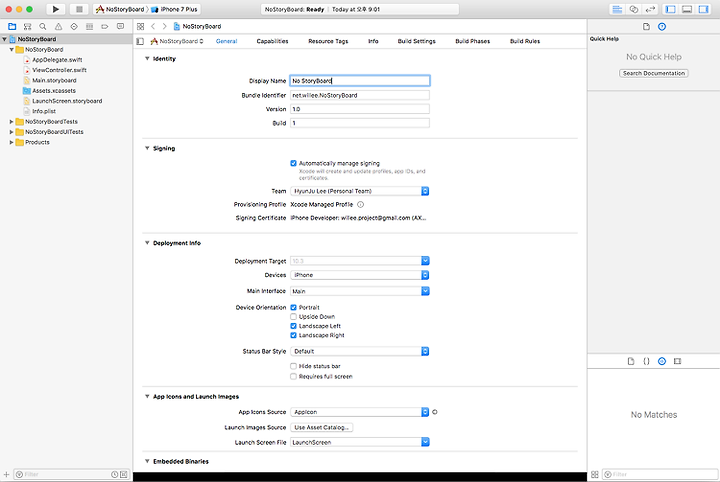The height and width of the screenshot is (482, 720).
Task: Switch to the Build Rules tab
Action: click(525, 41)
